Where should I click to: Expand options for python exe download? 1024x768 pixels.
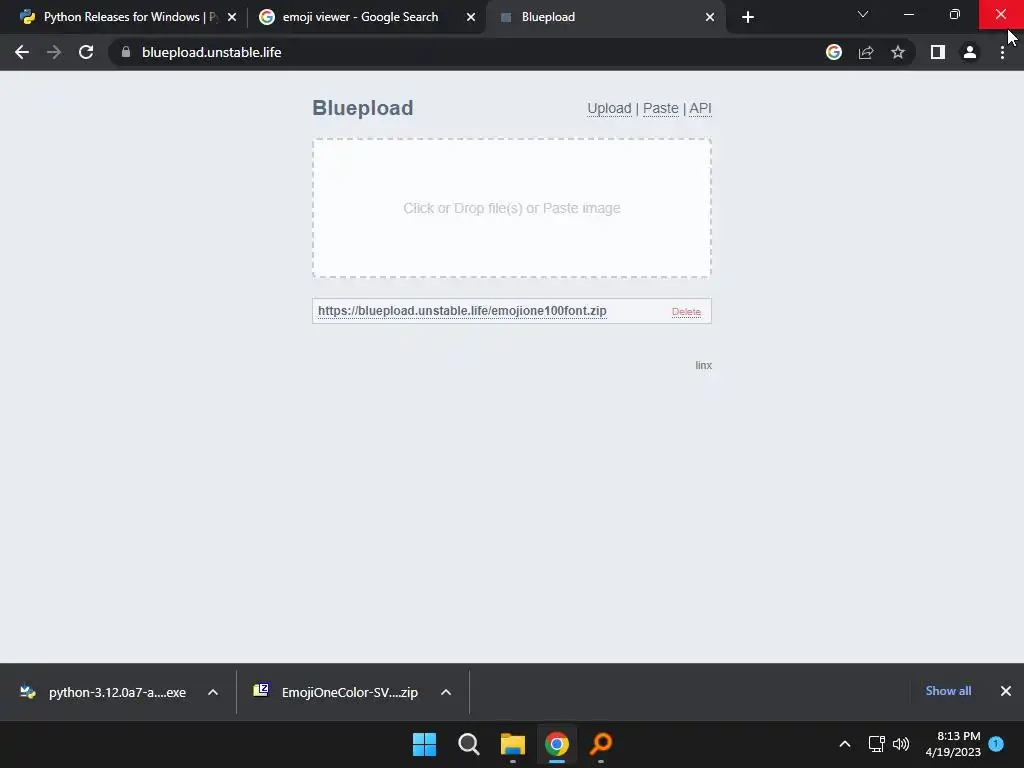[x=213, y=692]
